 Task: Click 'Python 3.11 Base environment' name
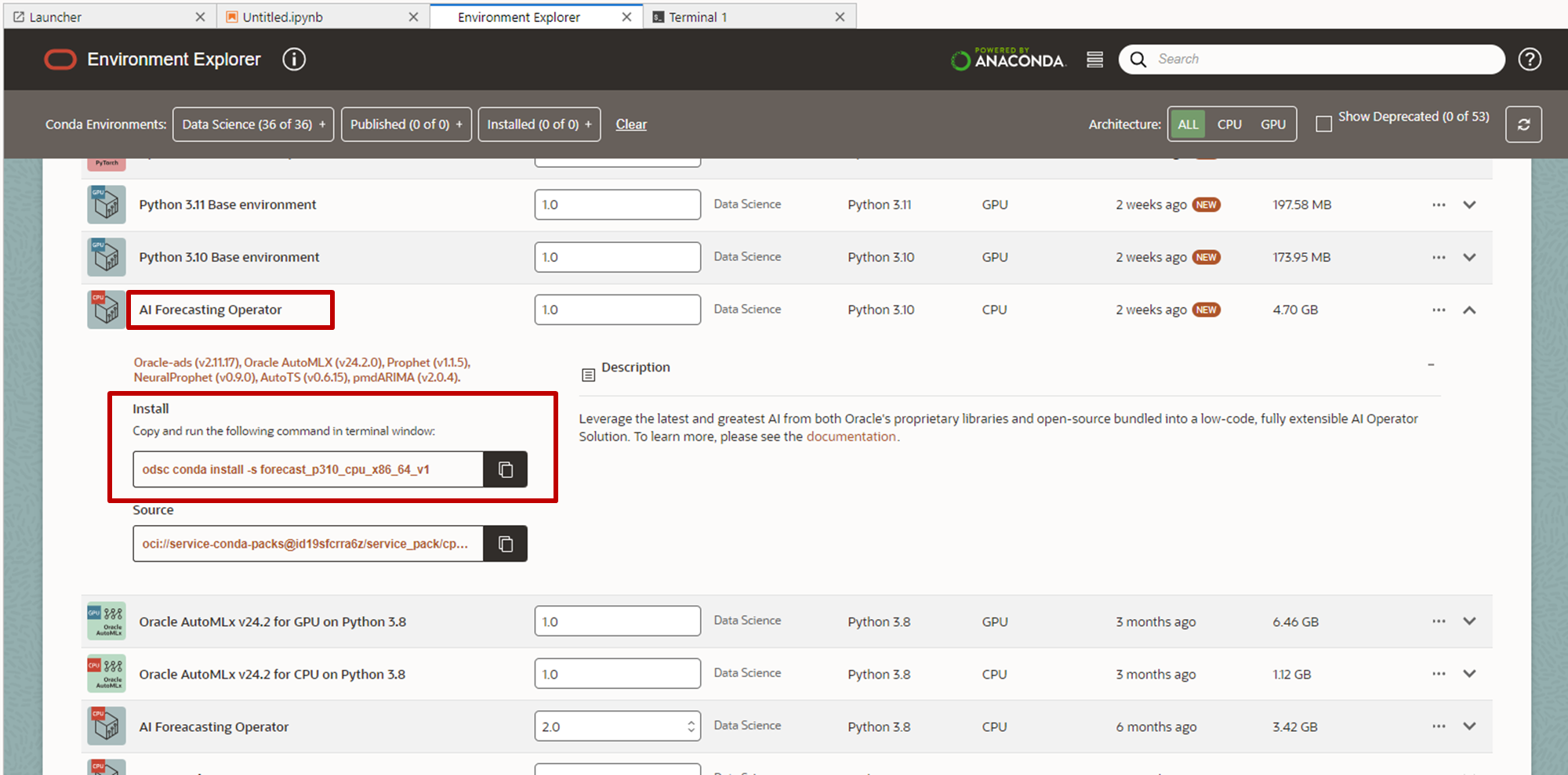pos(227,205)
